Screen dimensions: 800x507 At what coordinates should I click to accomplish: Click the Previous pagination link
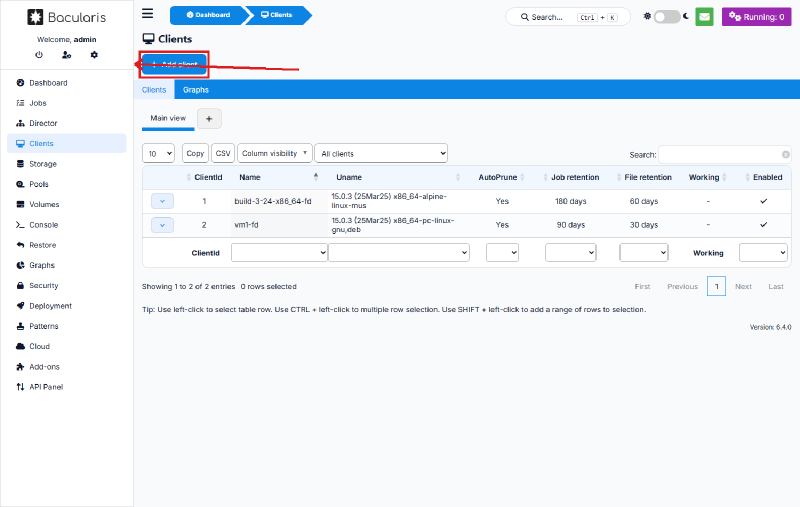(682, 287)
